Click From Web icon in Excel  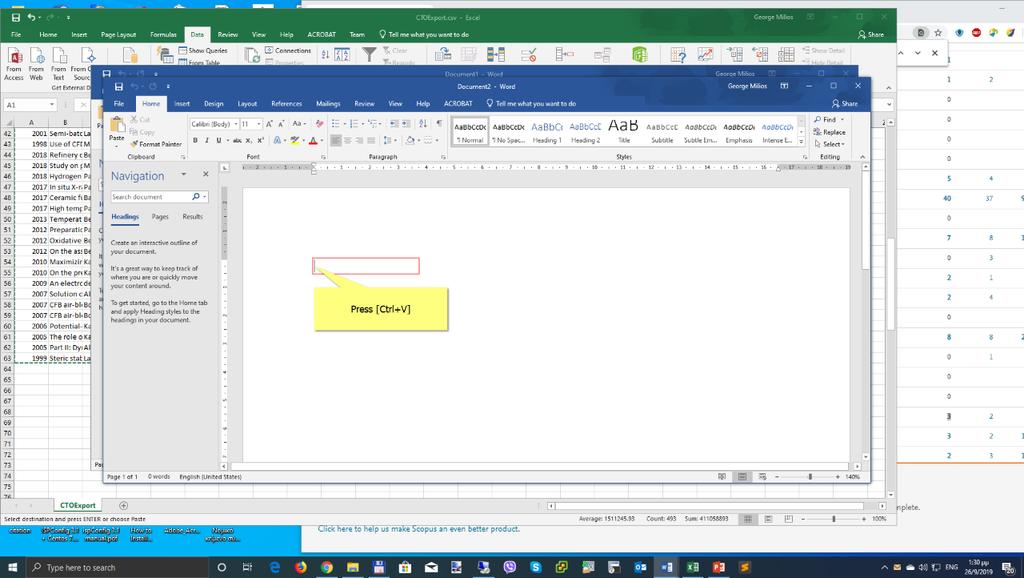[x=36, y=63]
